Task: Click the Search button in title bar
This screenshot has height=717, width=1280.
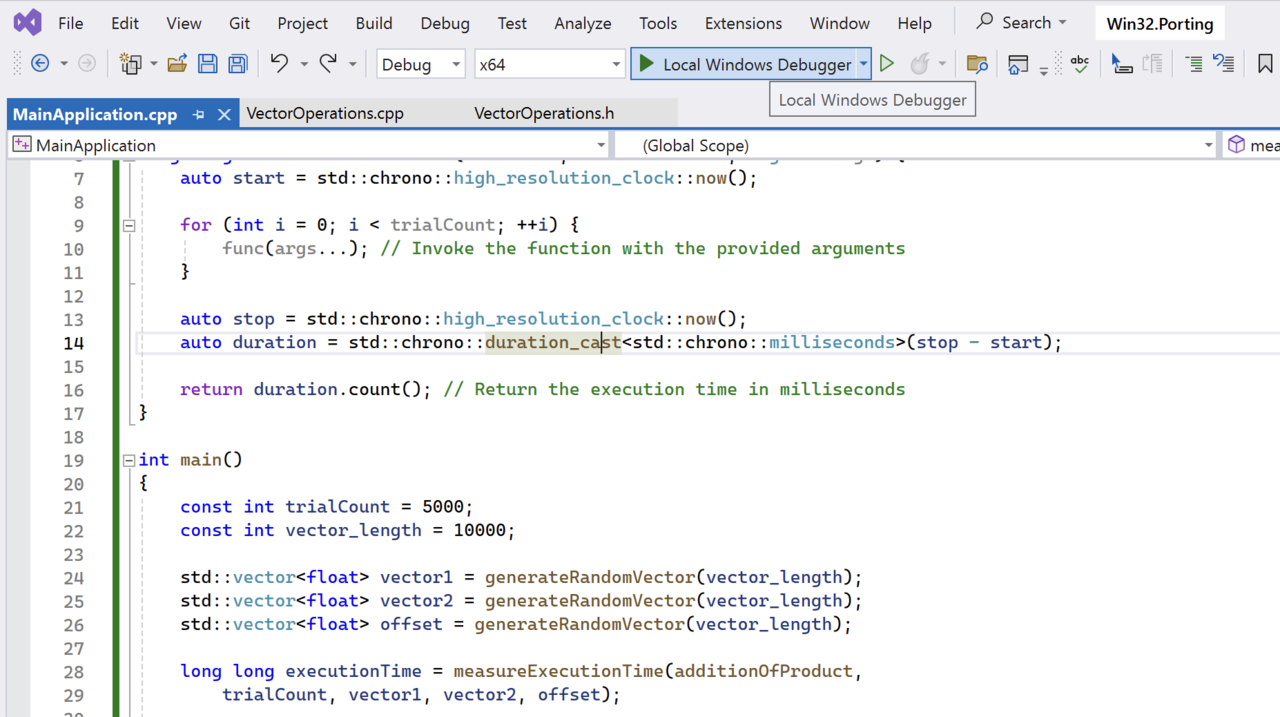Action: click(1021, 22)
